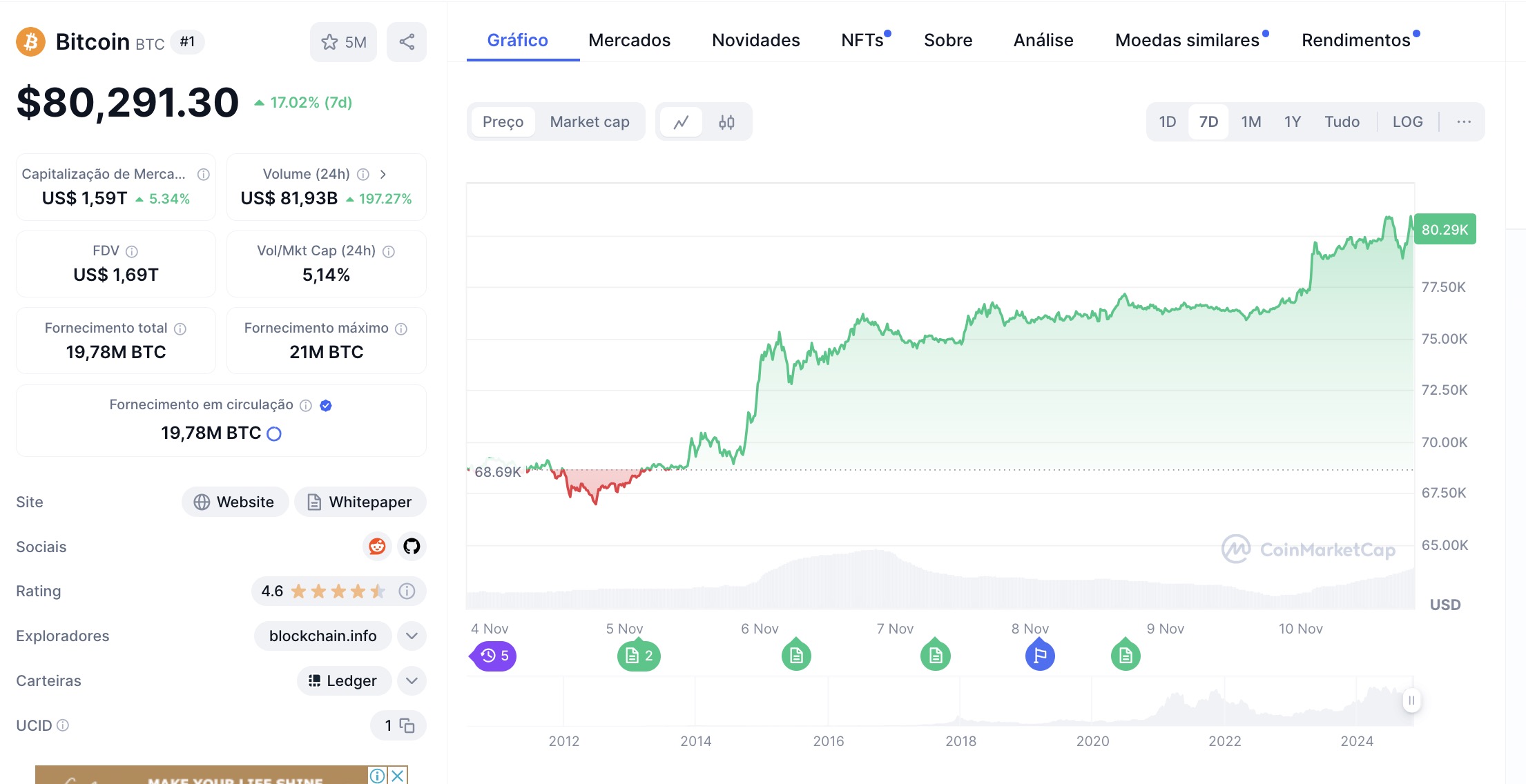This screenshot has width=1526, height=784.
Task: Open the Website link
Action: pyautogui.click(x=235, y=502)
